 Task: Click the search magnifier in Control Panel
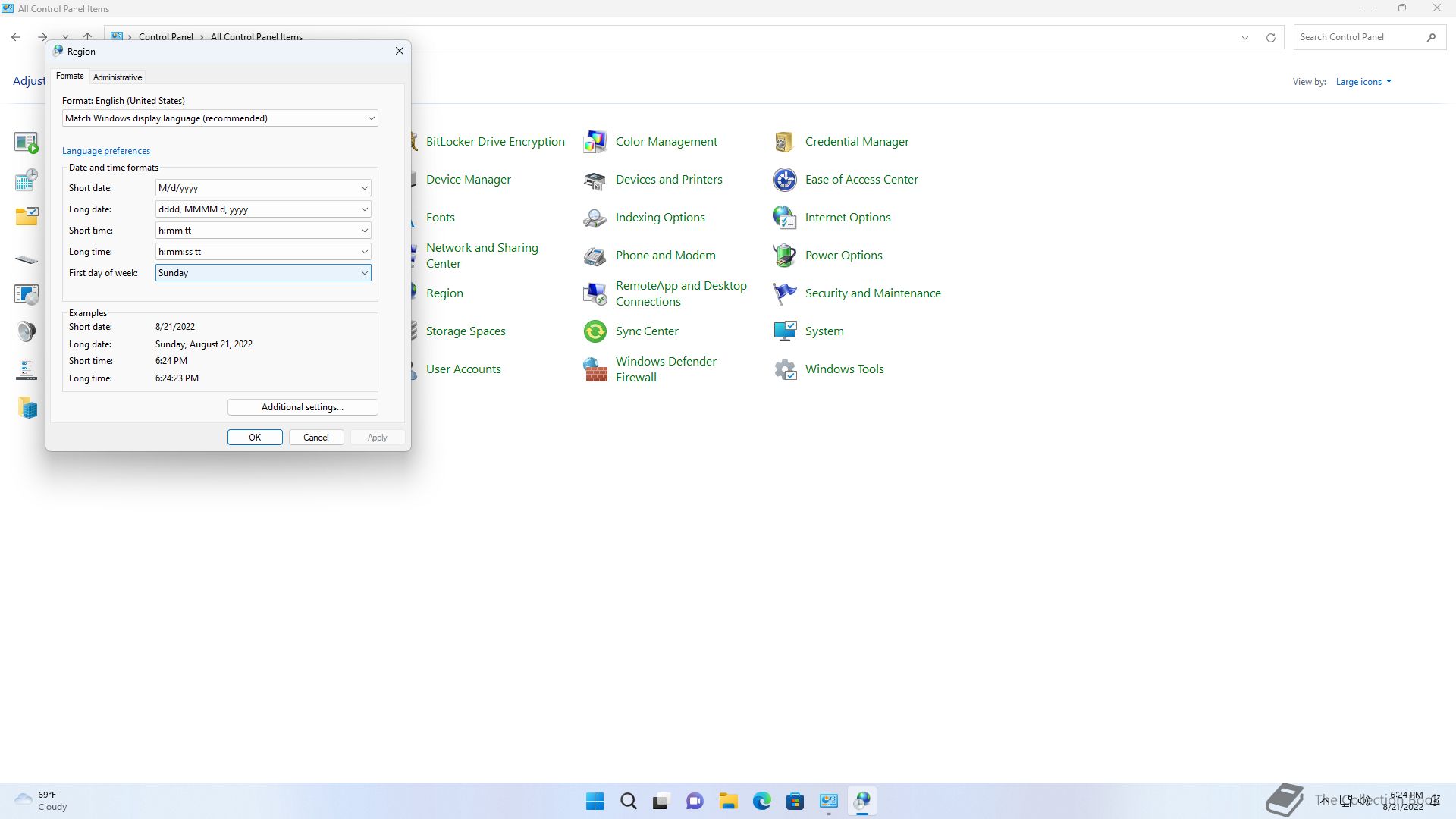click(x=1431, y=37)
